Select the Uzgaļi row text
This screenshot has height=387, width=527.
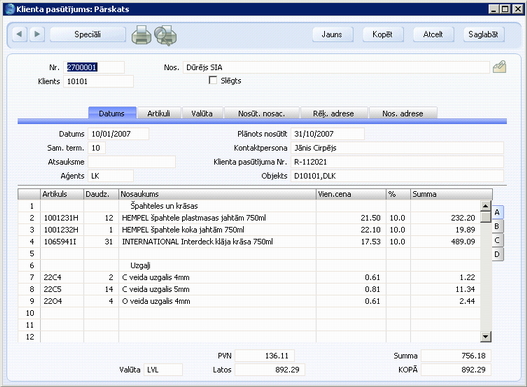(140, 265)
